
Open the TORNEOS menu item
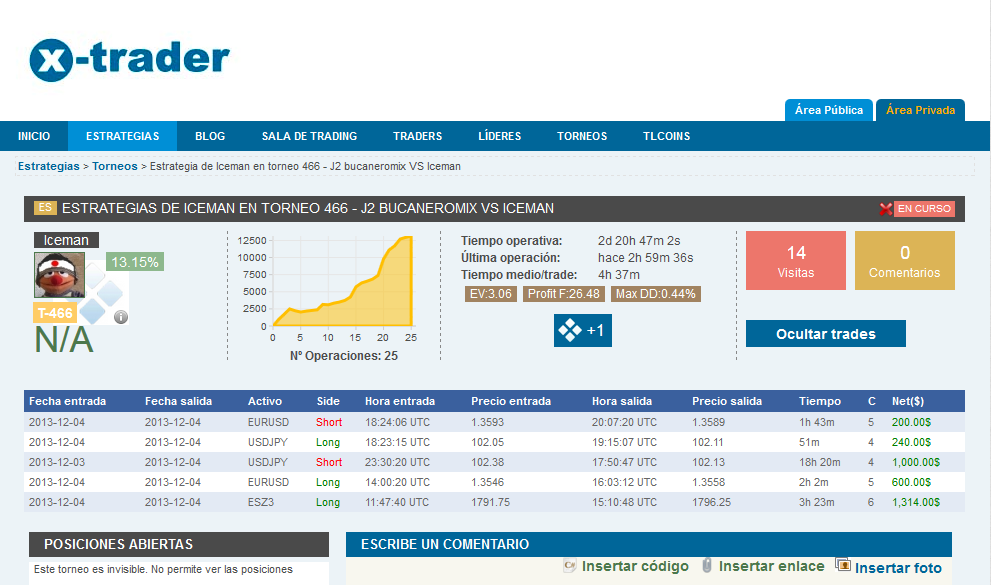(581, 136)
